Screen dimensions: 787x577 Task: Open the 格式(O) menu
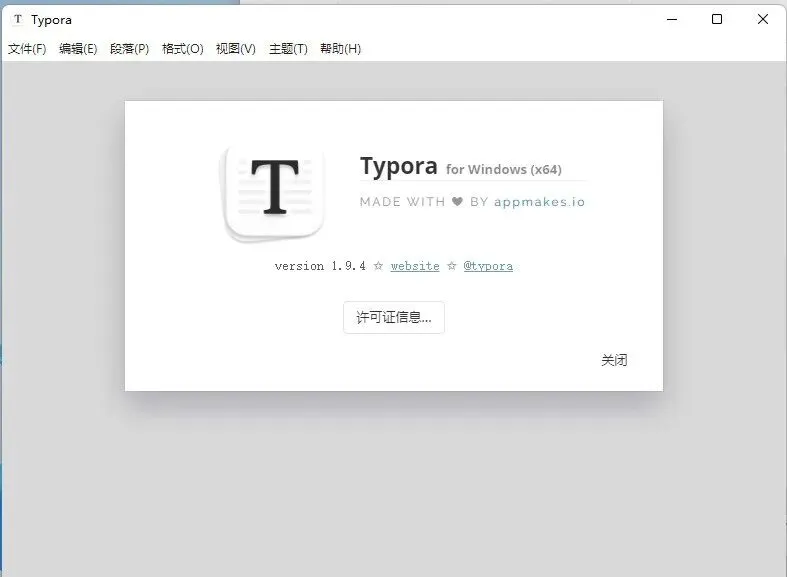(183, 49)
